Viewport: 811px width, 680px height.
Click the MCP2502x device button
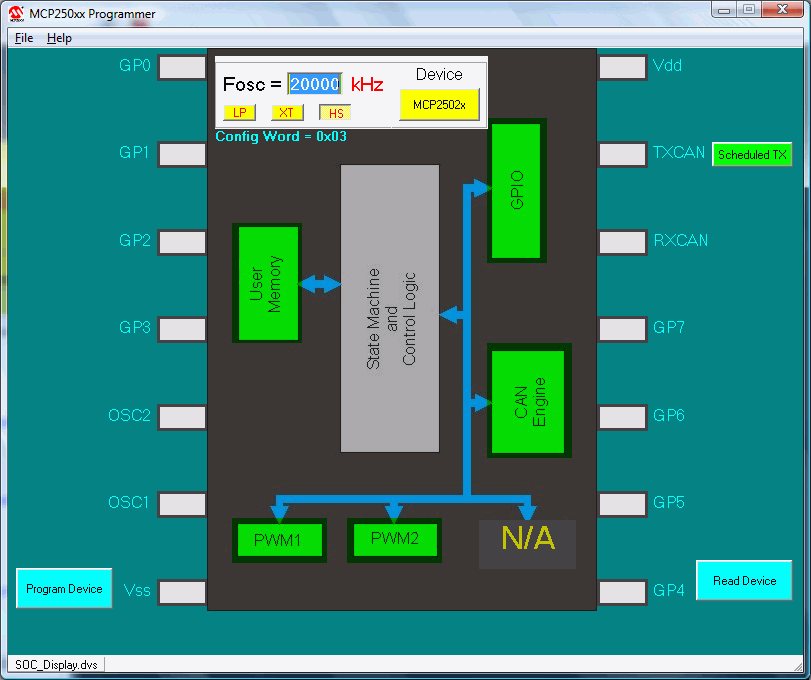[439, 104]
